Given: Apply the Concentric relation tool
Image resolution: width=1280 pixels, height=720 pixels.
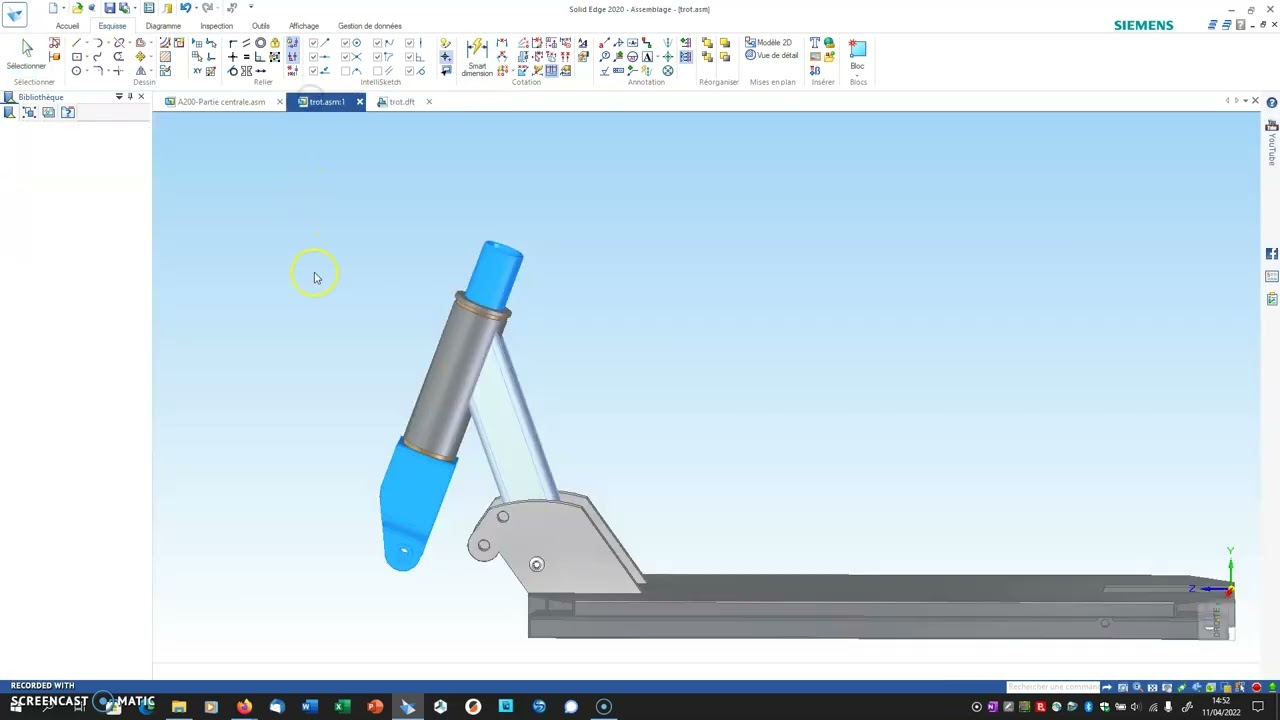Looking at the screenshot, I should coord(260,43).
